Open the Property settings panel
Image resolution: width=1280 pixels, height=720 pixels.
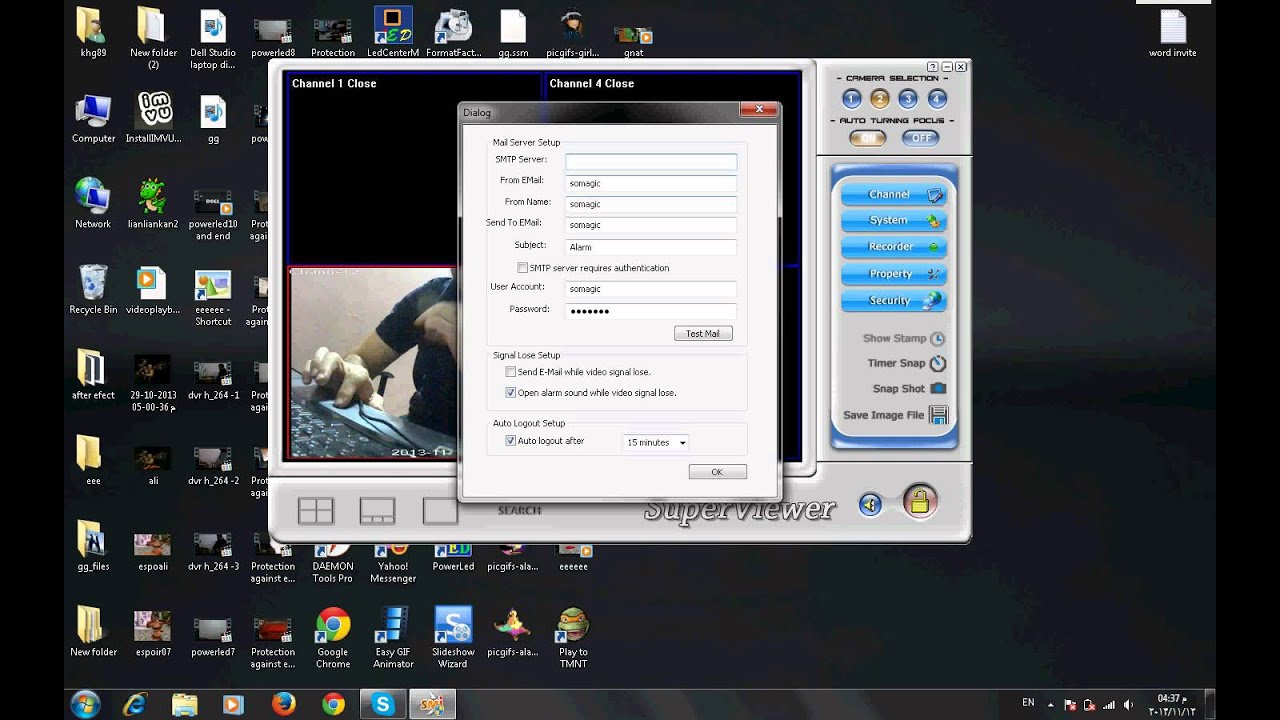coord(893,273)
